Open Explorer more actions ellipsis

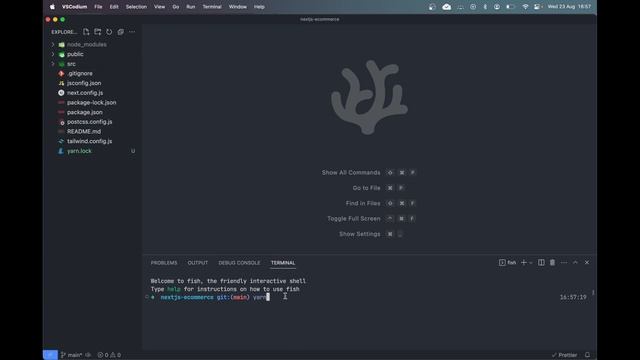(x=132, y=32)
